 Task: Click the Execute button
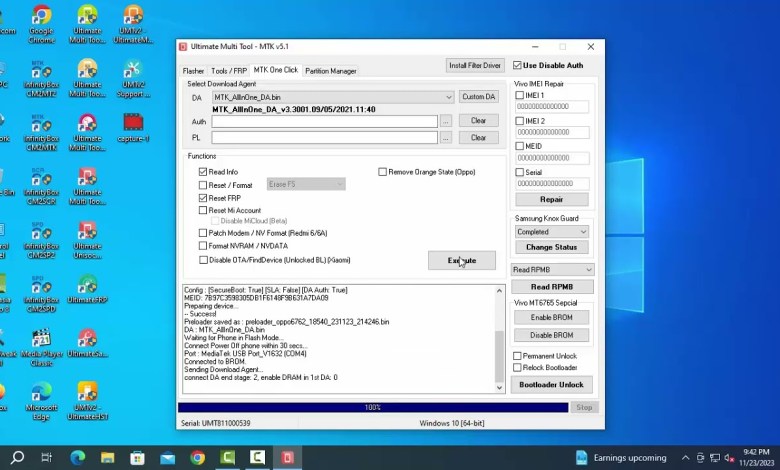click(x=461, y=260)
